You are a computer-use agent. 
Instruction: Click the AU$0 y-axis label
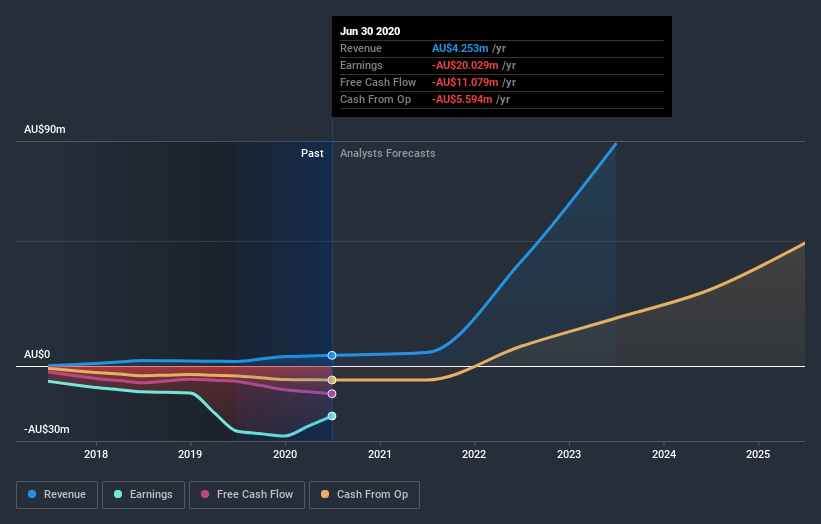coord(37,354)
